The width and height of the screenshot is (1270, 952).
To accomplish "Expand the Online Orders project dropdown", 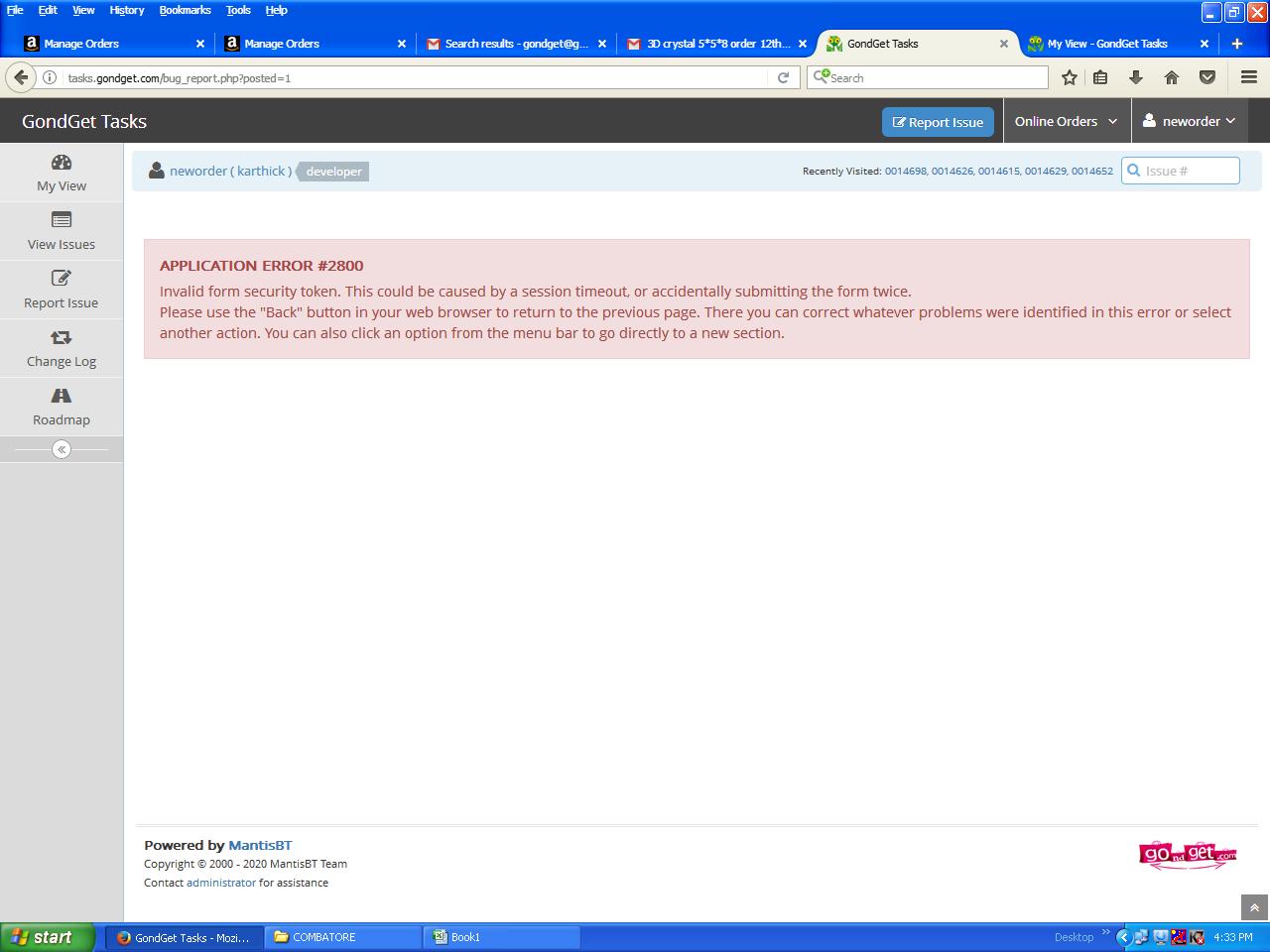I will click(x=1066, y=121).
